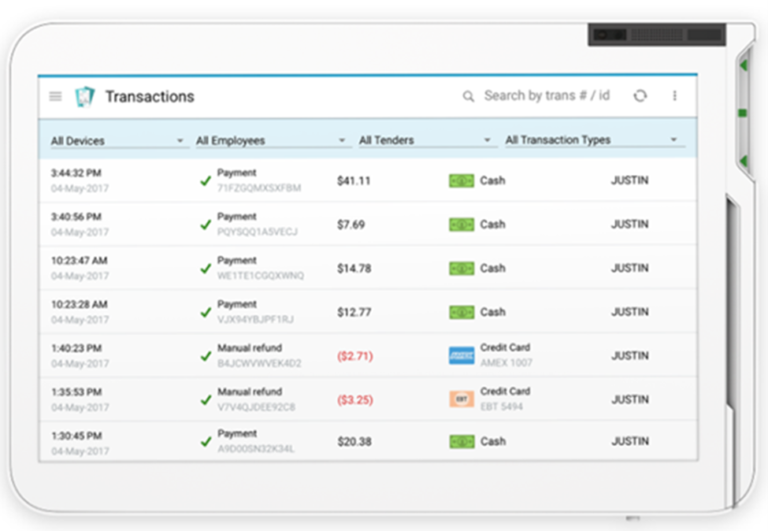Open the All Transaction Types dropdown
Image resolution: width=768 pixels, height=531 pixels.
point(590,141)
